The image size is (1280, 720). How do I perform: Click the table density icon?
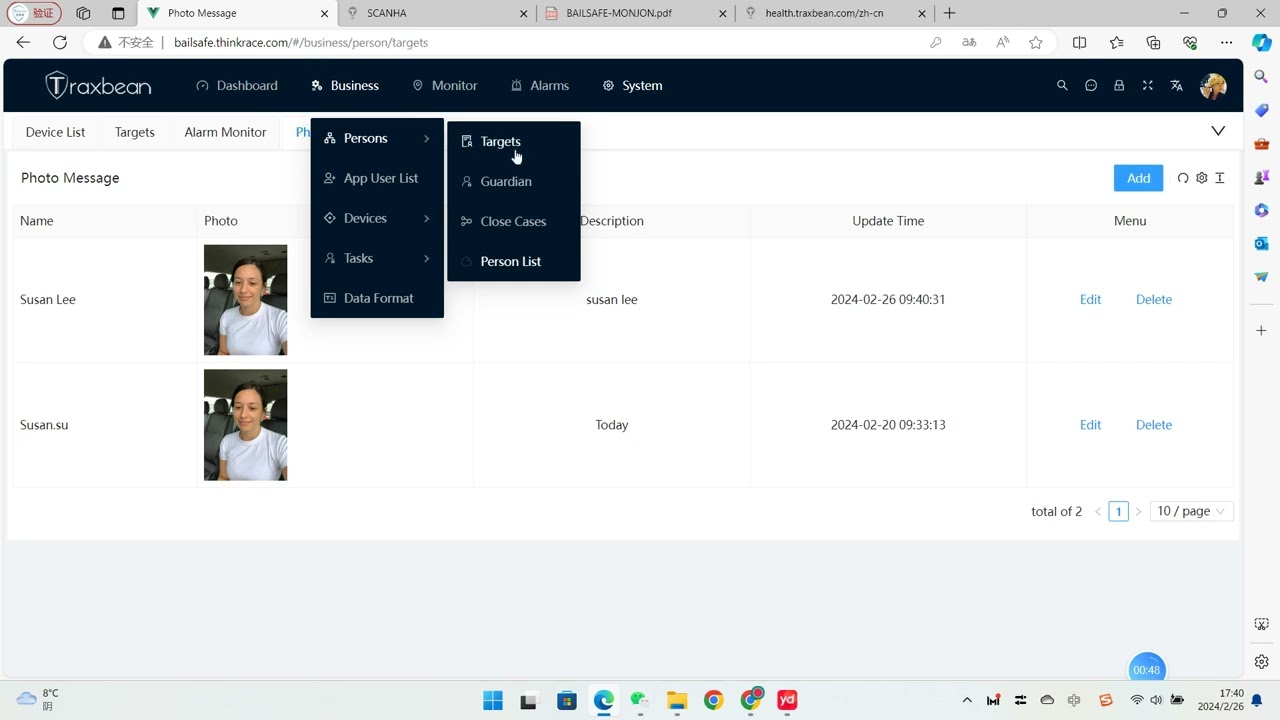tap(1220, 178)
